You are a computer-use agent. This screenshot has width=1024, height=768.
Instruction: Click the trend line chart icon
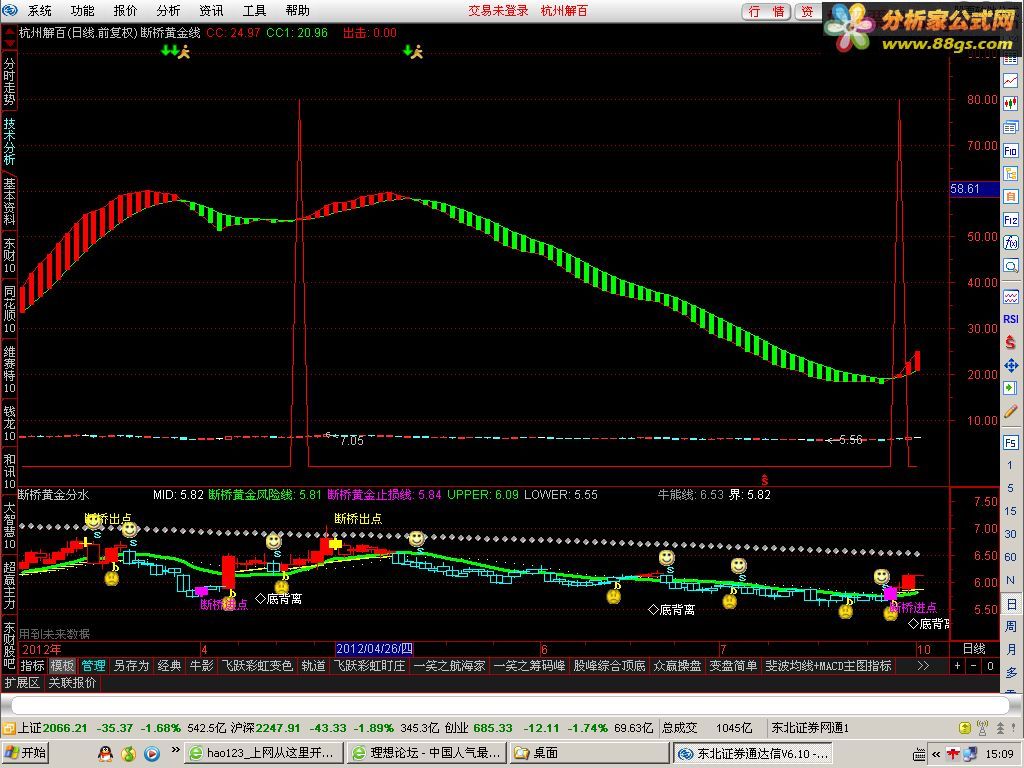[1010, 81]
